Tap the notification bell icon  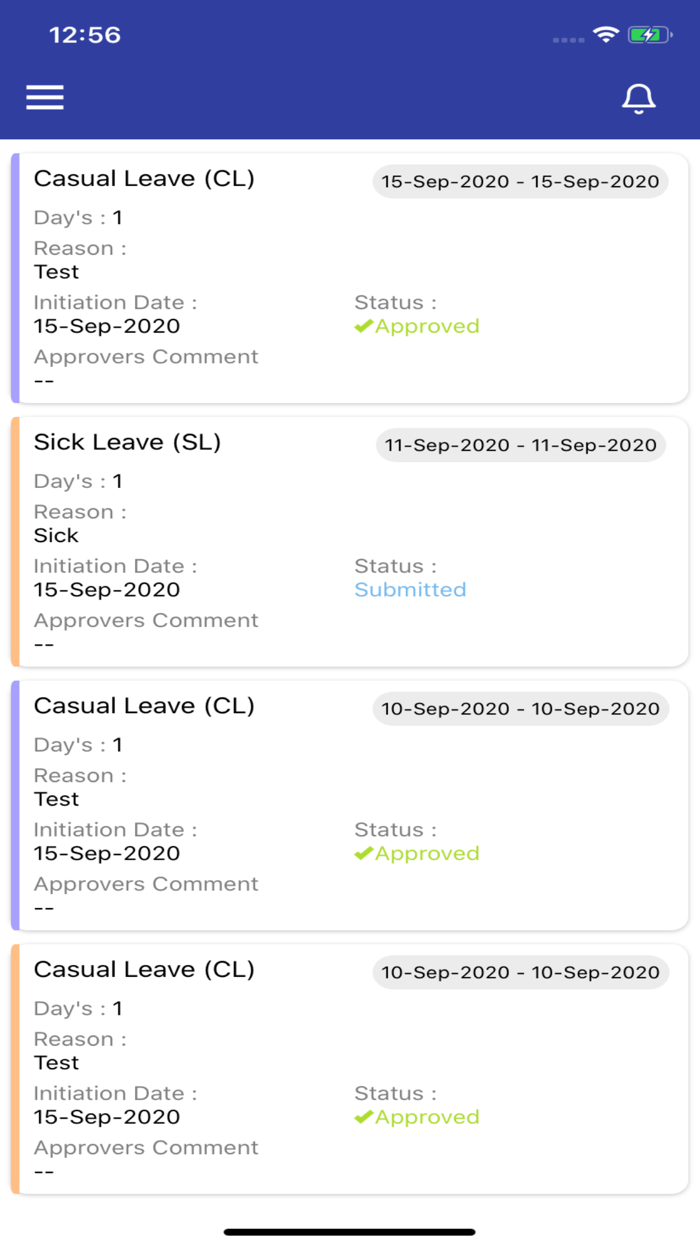[639, 98]
